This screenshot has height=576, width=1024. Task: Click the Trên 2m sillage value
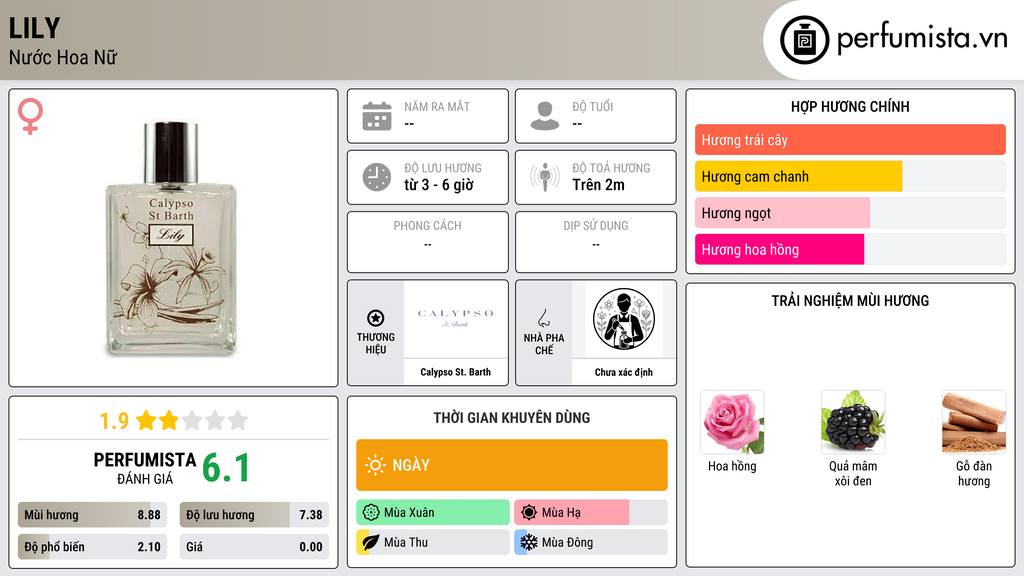(x=598, y=185)
